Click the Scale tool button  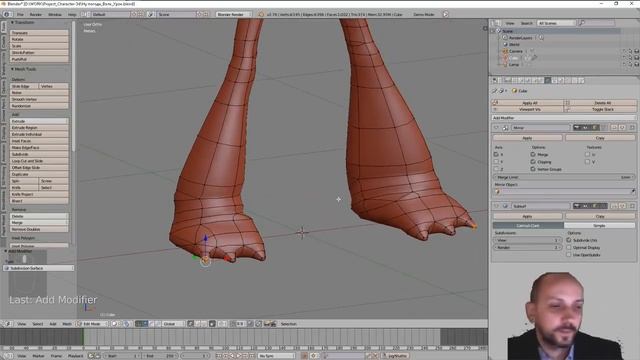click(39, 46)
